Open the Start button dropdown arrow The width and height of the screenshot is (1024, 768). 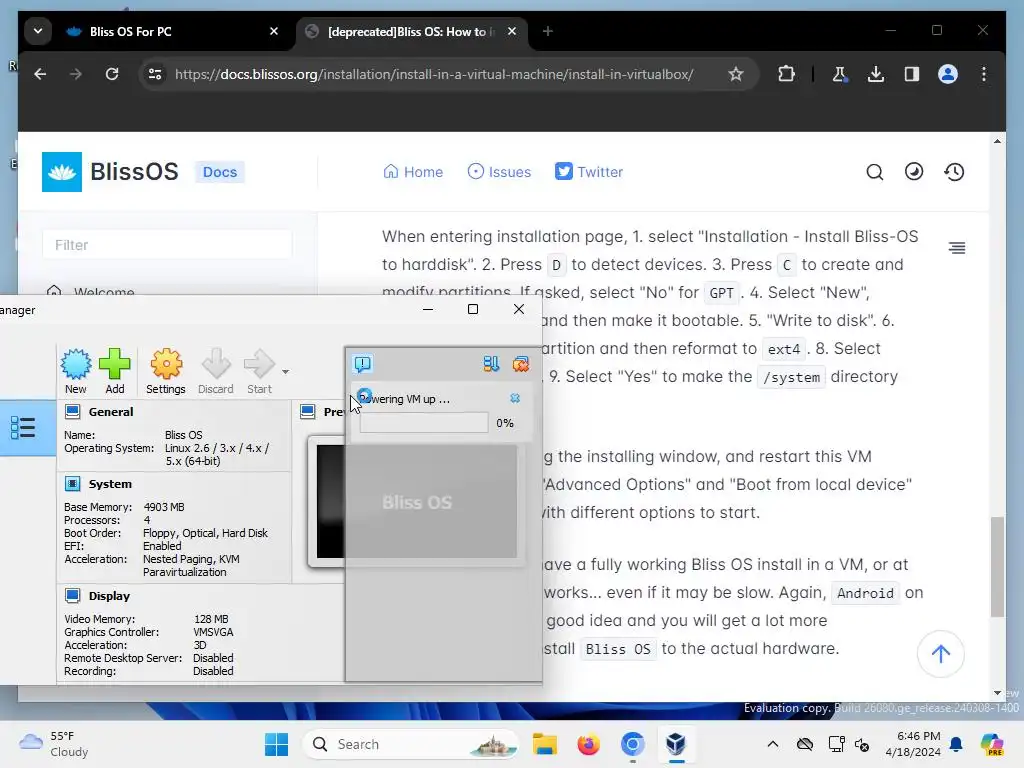click(285, 372)
